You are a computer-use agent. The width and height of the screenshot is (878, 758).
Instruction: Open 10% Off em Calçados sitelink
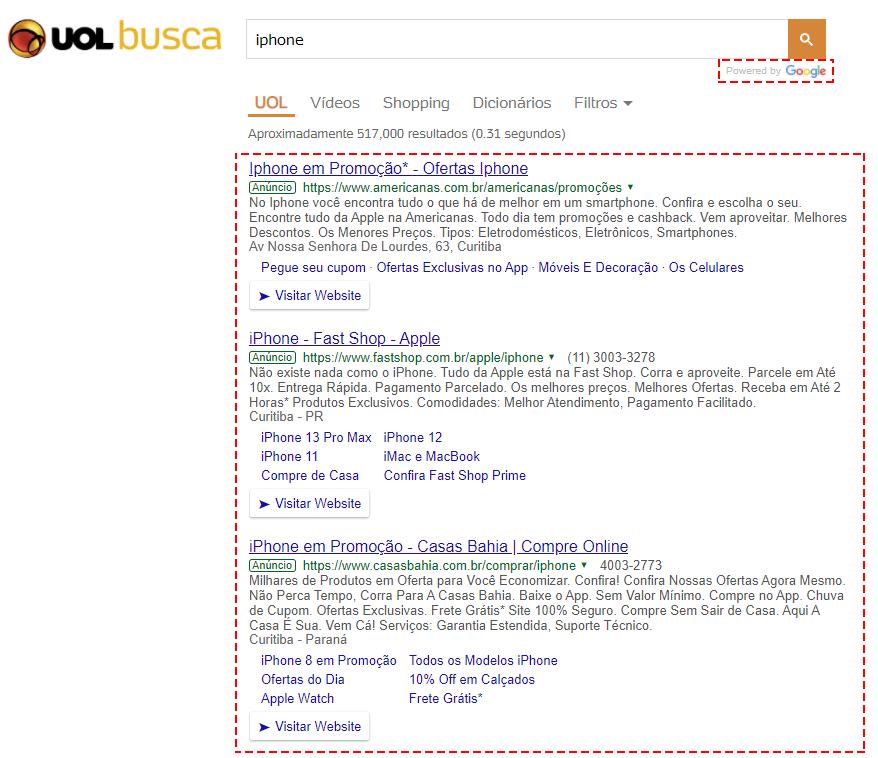pos(472,680)
